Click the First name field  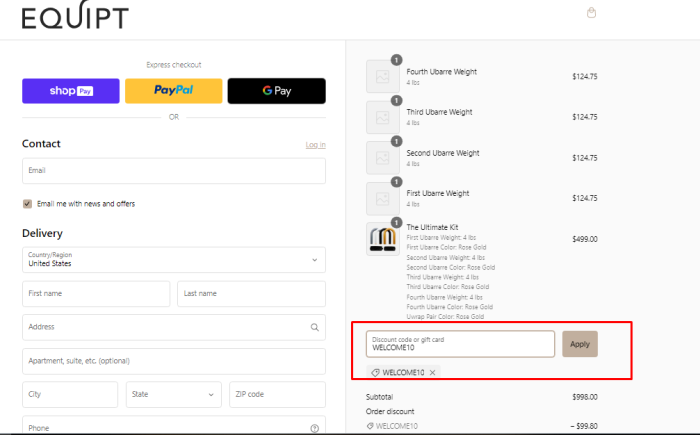tap(96, 293)
